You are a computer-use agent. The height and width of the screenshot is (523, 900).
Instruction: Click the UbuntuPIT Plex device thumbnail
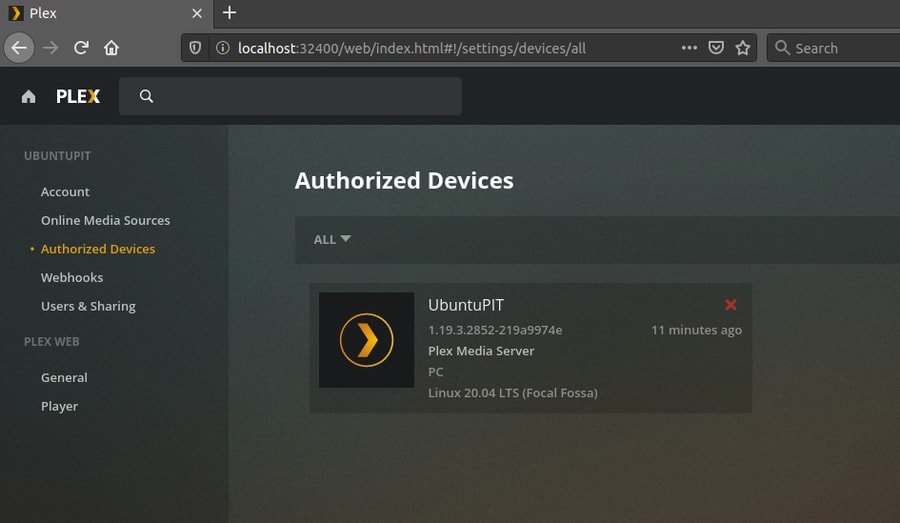(366, 340)
